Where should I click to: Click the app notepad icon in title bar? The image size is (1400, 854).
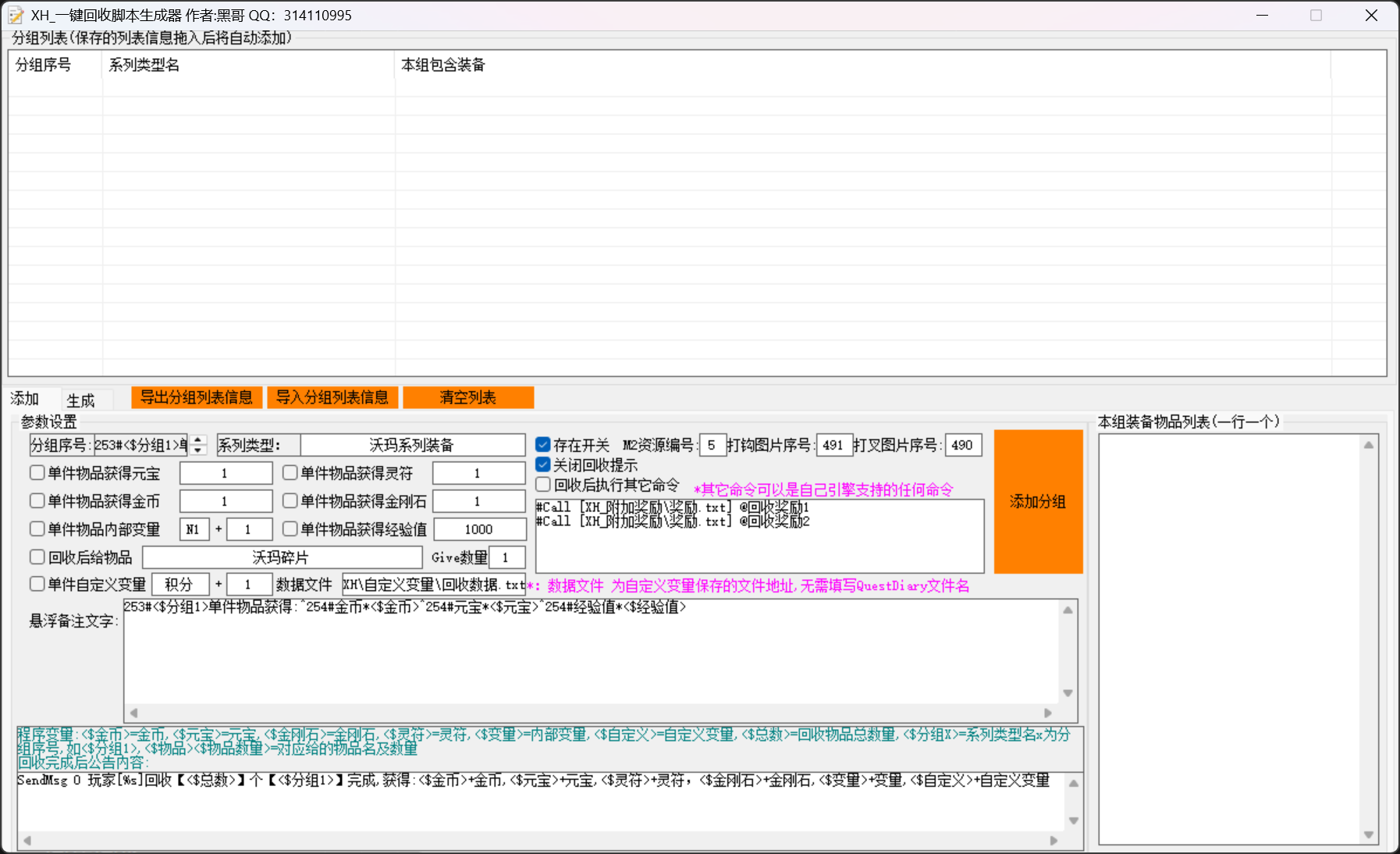(16, 16)
